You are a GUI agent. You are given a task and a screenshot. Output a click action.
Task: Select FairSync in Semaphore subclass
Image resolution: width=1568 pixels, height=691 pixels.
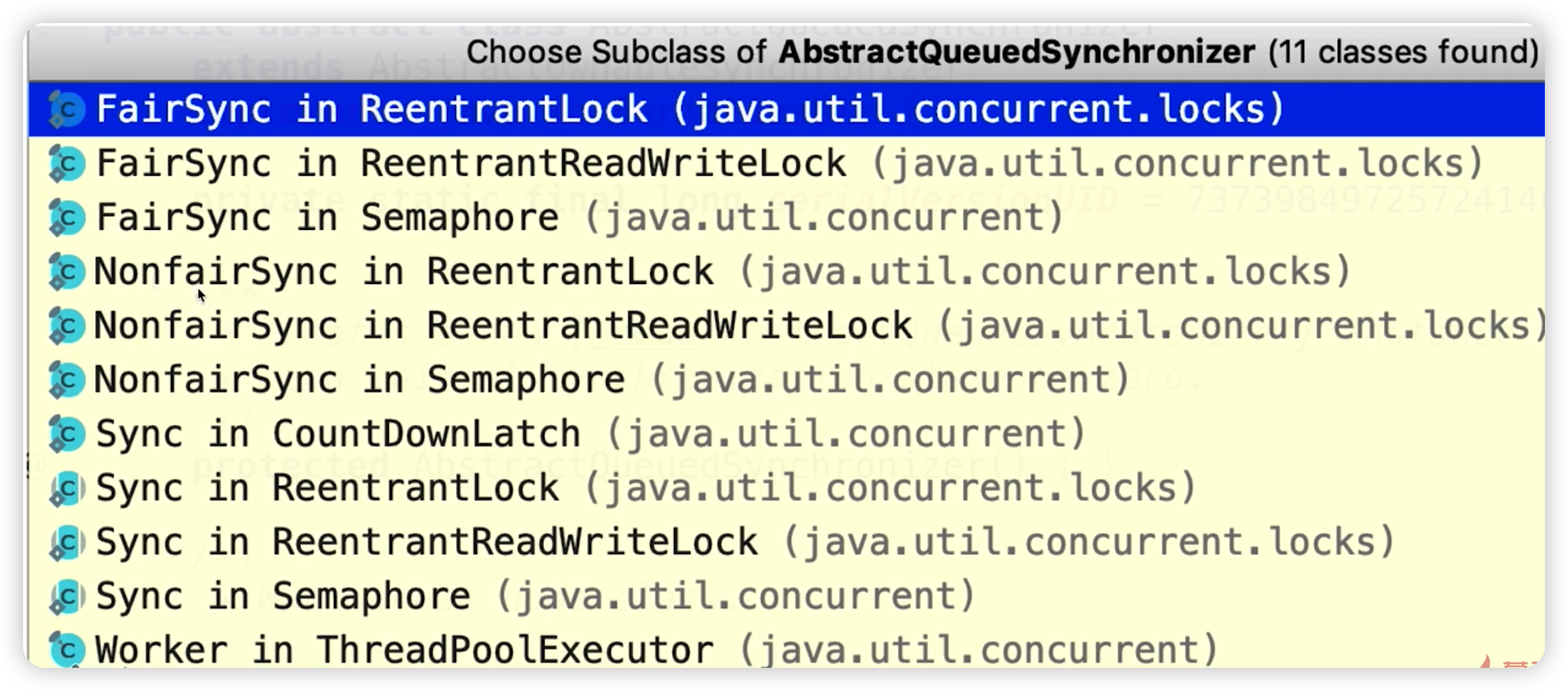(787, 217)
